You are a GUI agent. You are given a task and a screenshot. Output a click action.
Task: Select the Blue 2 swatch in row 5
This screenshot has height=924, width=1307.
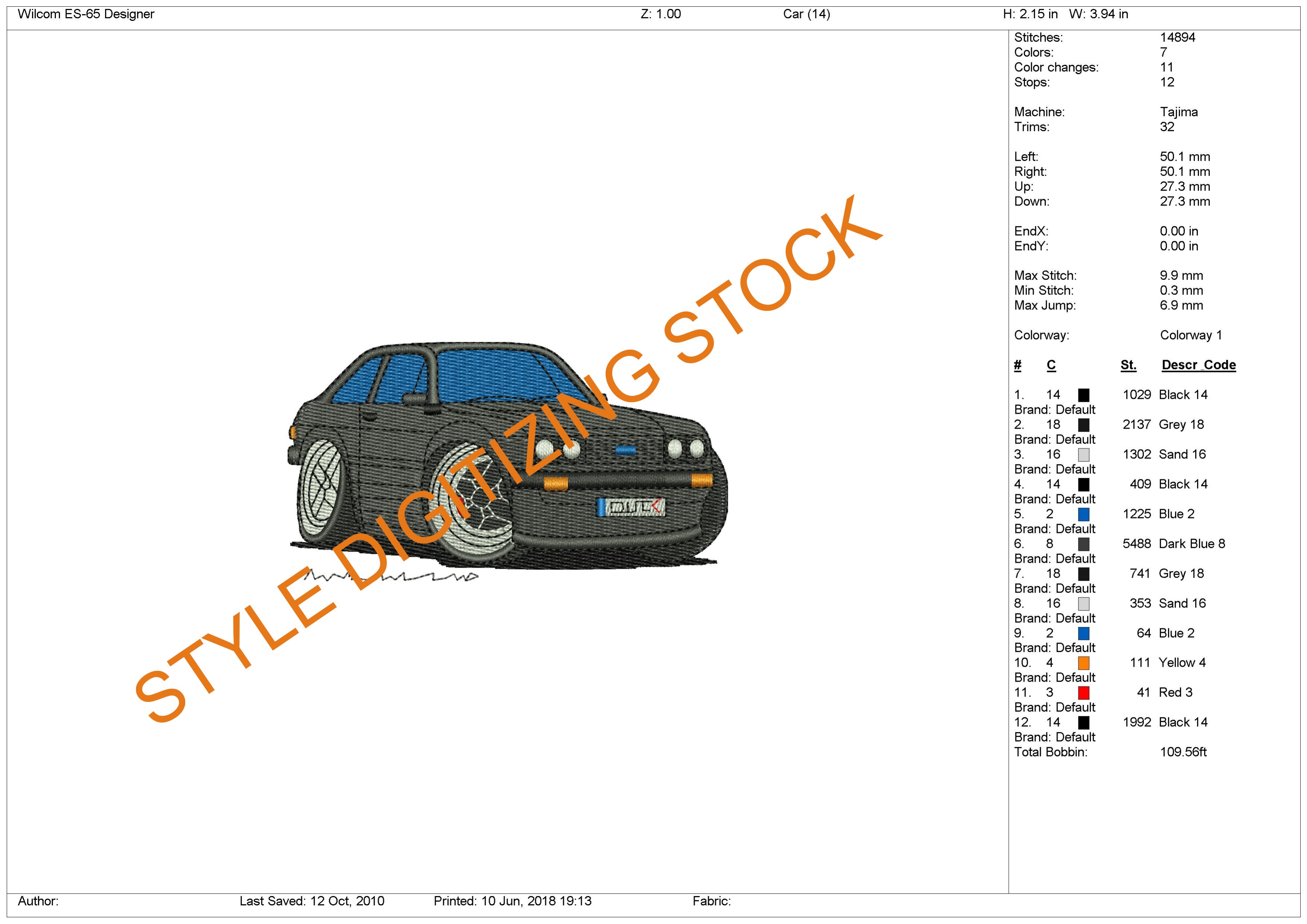(x=1083, y=514)
